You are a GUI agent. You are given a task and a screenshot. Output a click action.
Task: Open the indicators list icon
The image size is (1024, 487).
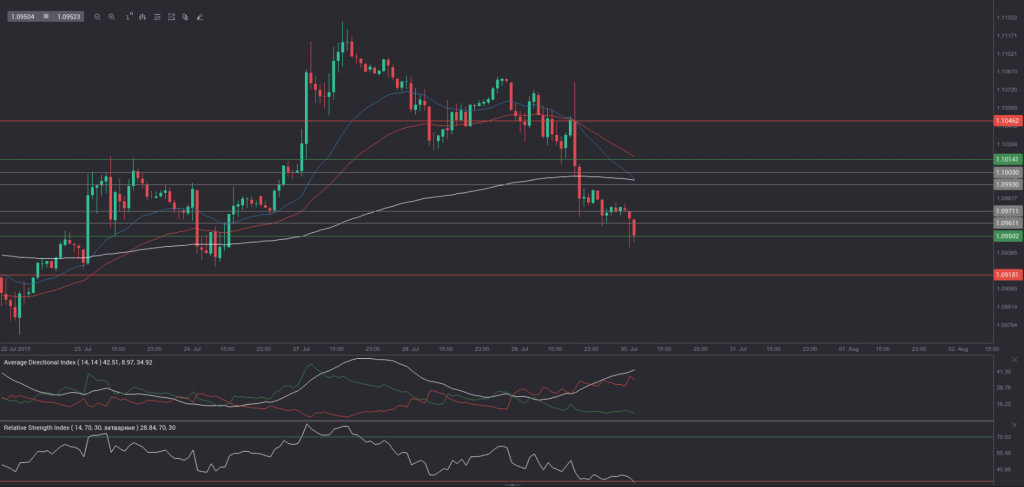pos(157,17)
